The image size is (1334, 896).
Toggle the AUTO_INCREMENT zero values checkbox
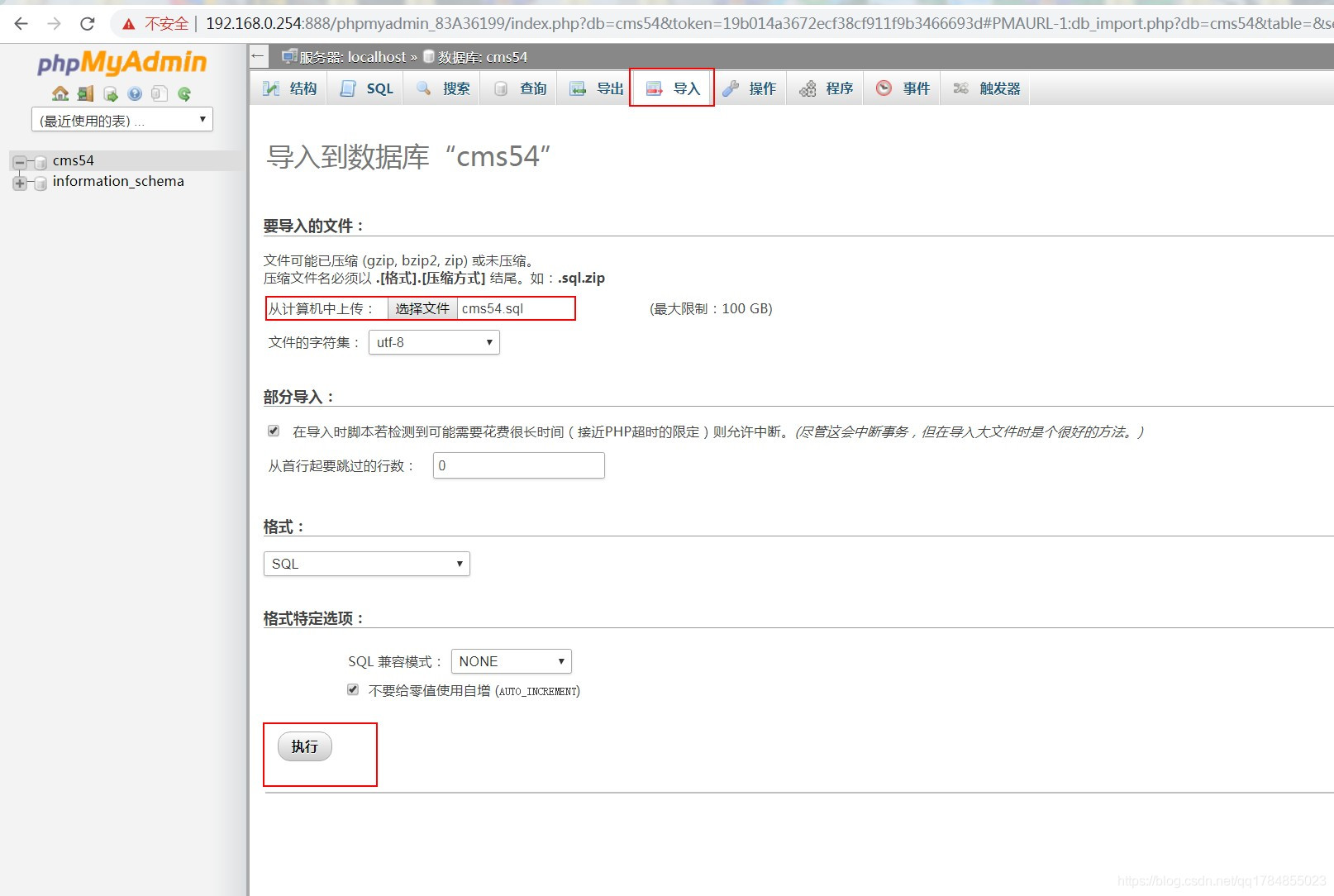tap(353, 689)
